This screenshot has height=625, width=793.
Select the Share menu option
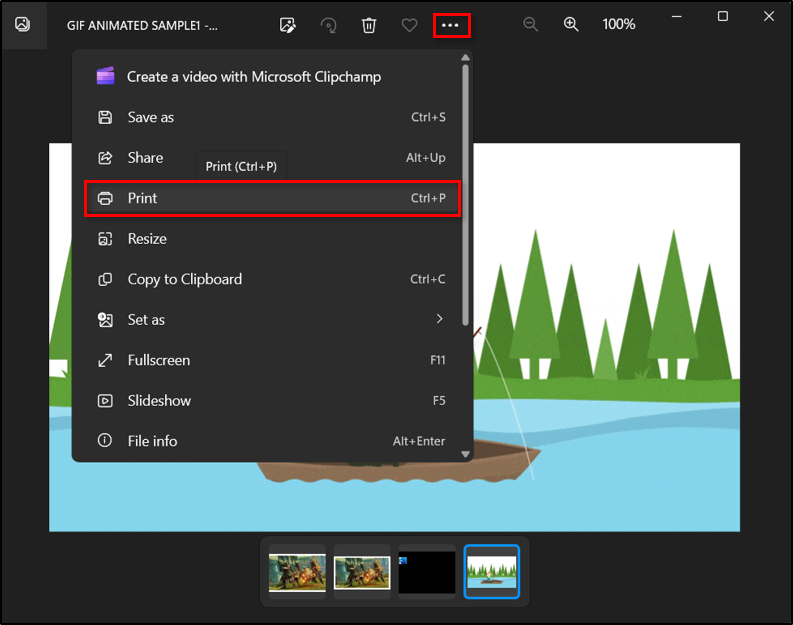[272, 158]
